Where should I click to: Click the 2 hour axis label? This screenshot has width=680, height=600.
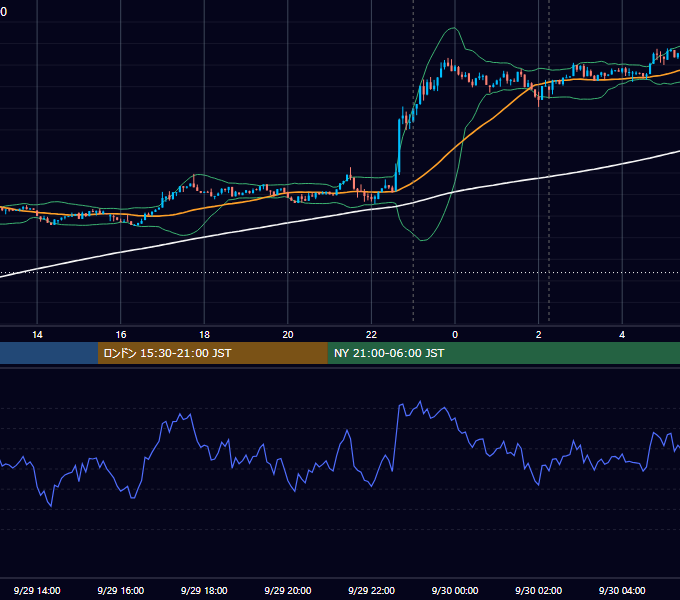(x=539, y=335)
